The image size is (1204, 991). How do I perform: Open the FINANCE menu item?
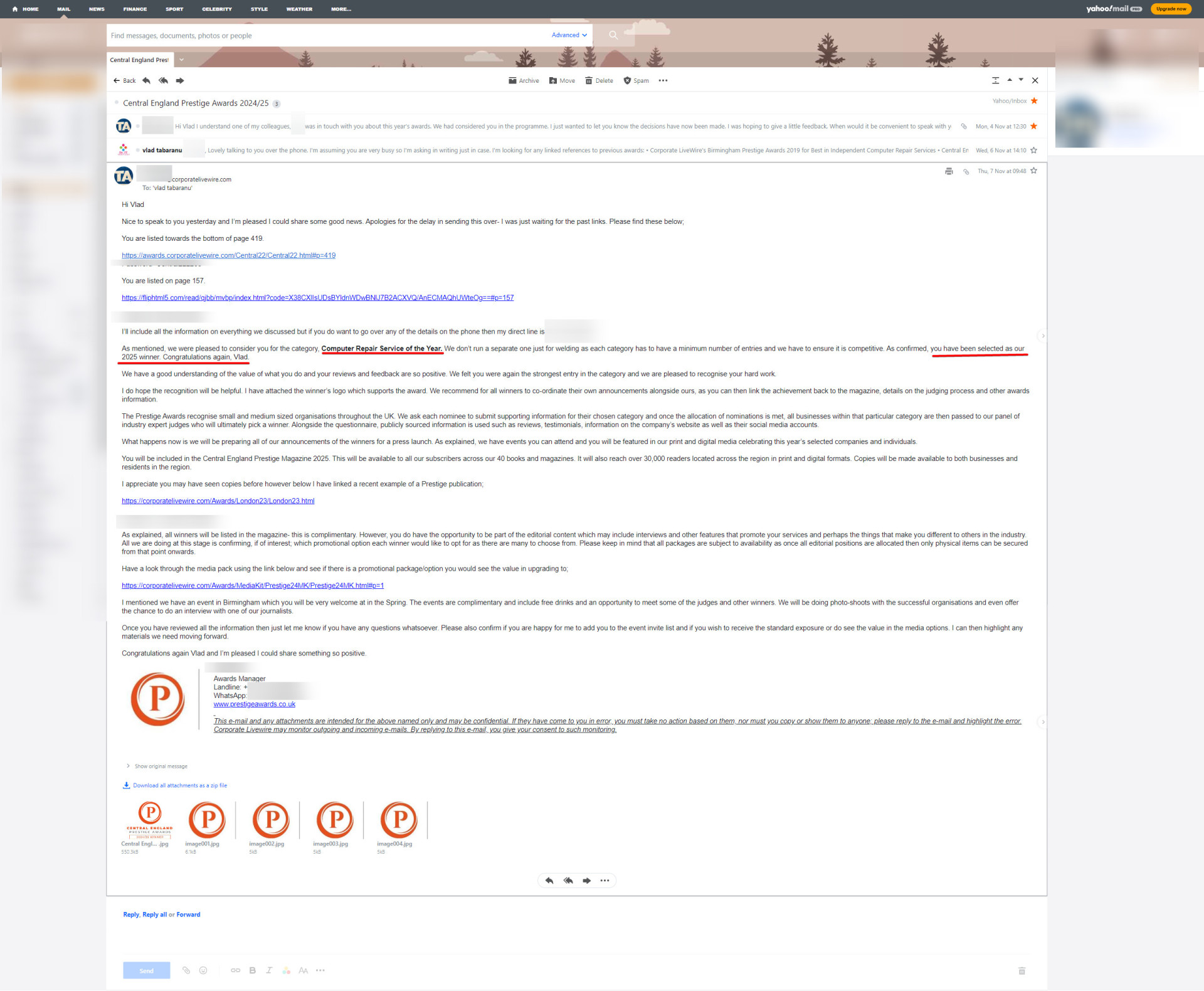click(x=135, y=9)
